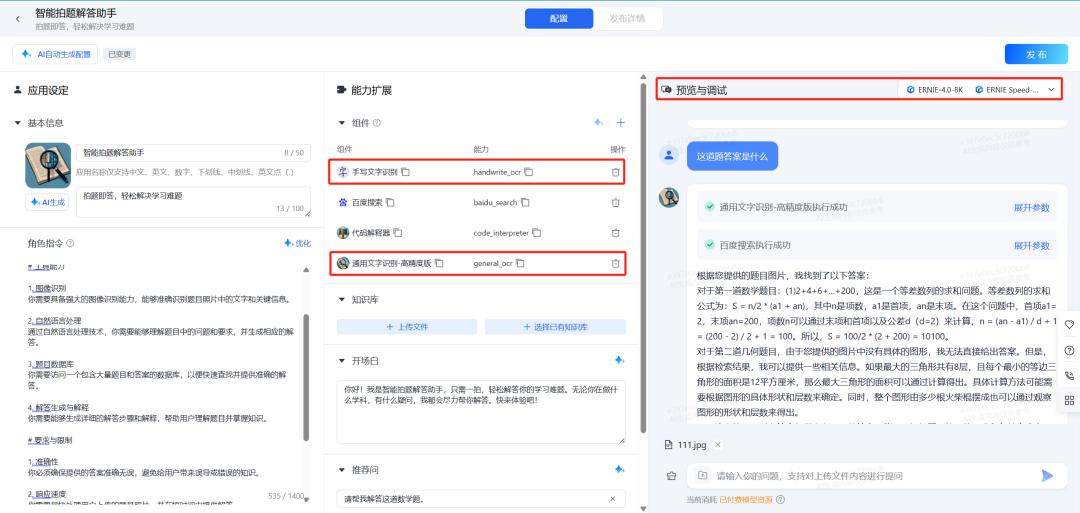Click the 发布 button
Image resolution: width=1080 pixels, height=513 pixels.
(x=1036, y=54)
